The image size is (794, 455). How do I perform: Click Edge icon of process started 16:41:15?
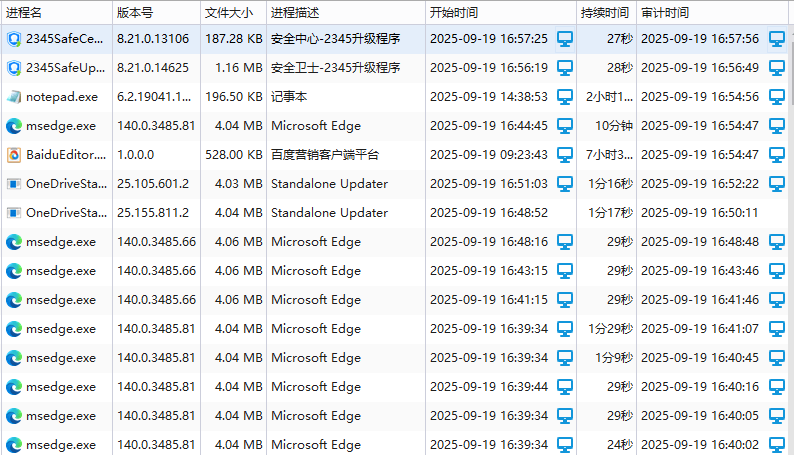pyautogui.click(x=14, y=300)
